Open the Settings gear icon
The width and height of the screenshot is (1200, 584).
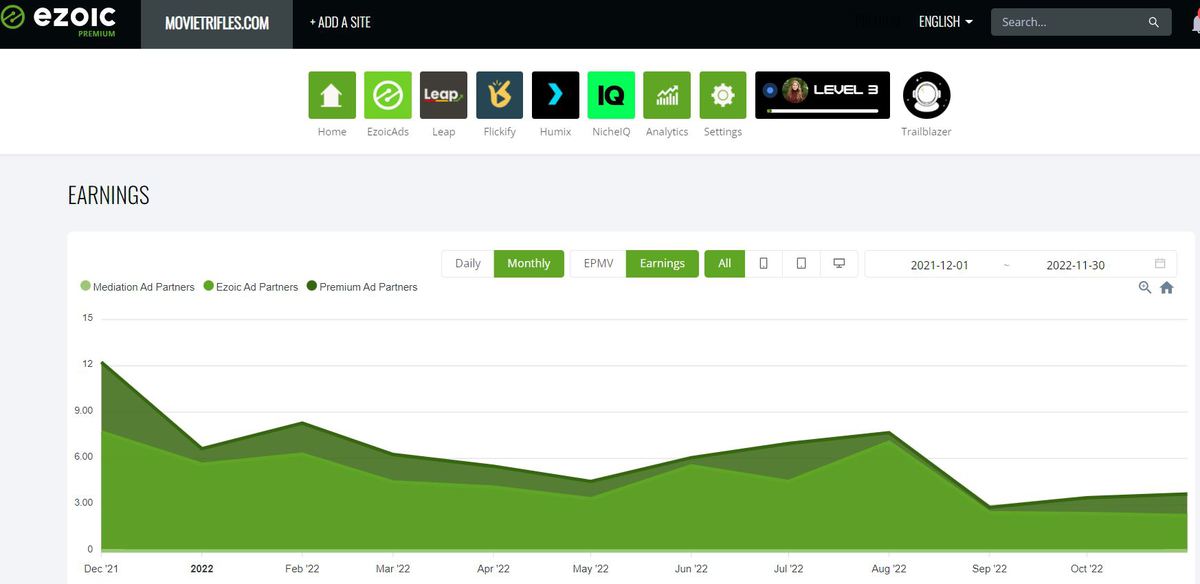point(723,95)
